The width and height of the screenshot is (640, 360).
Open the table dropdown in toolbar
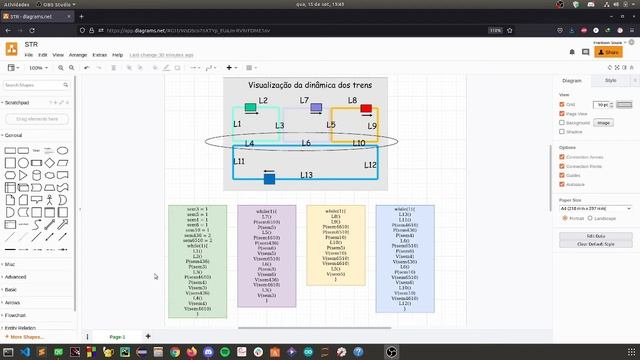point(251,68)
